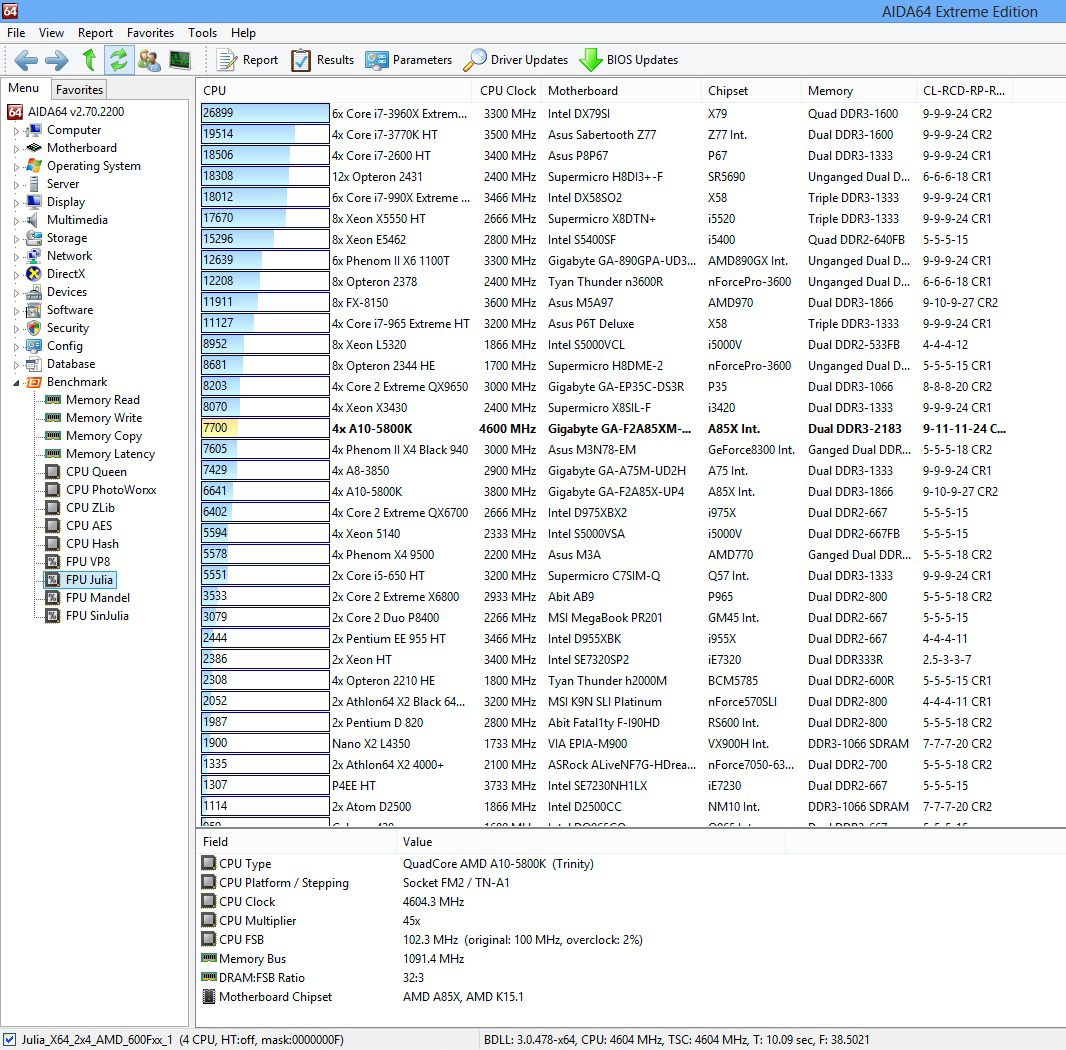
Task: Select the Memory Latency benchmark icon
Action: (x=53, y=454)
